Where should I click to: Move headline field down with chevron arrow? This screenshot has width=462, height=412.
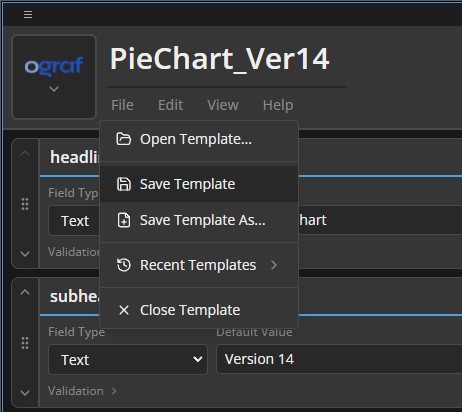tap(25, 254)
